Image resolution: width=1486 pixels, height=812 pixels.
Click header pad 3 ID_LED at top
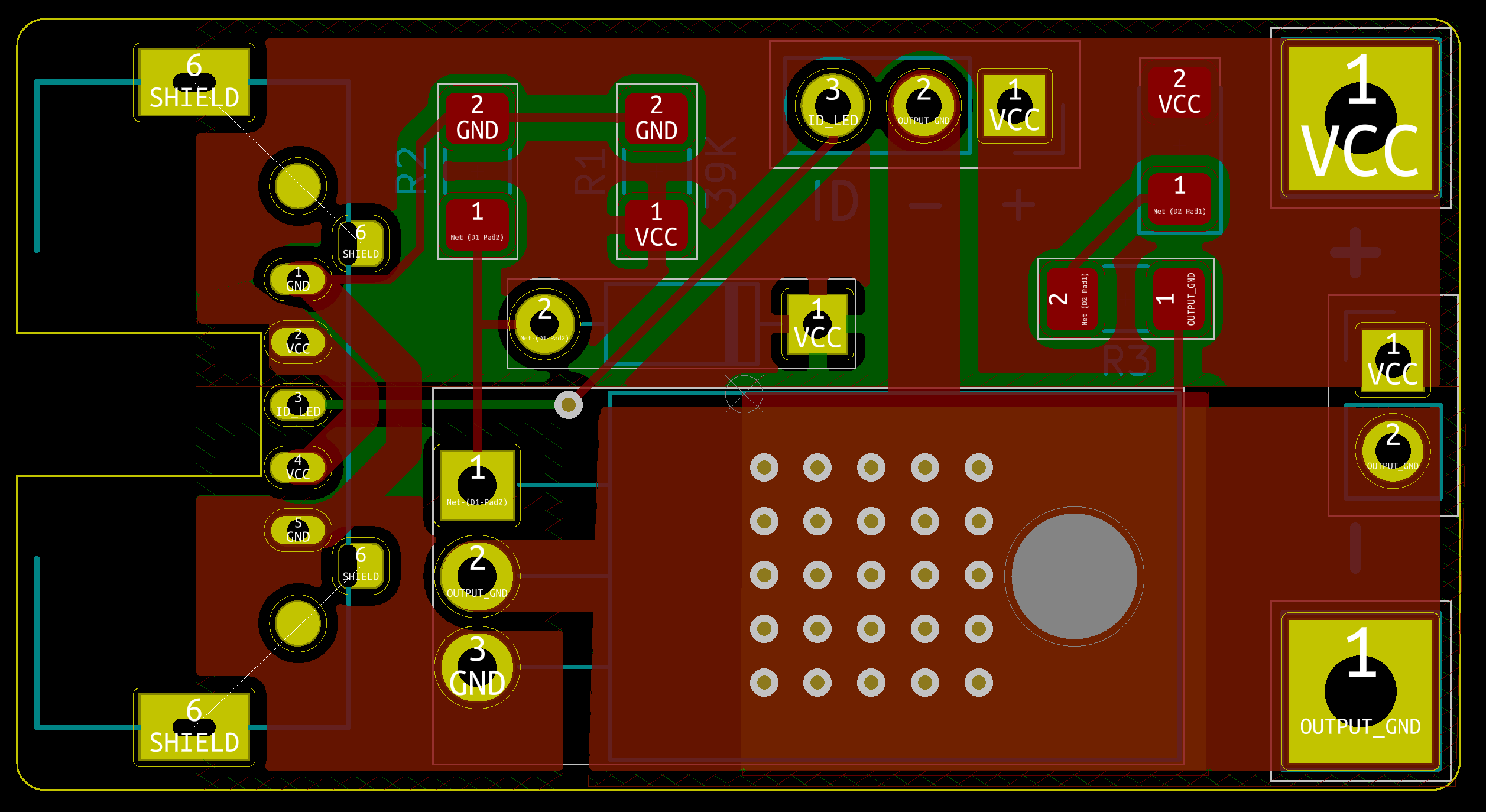pos(832,106)
